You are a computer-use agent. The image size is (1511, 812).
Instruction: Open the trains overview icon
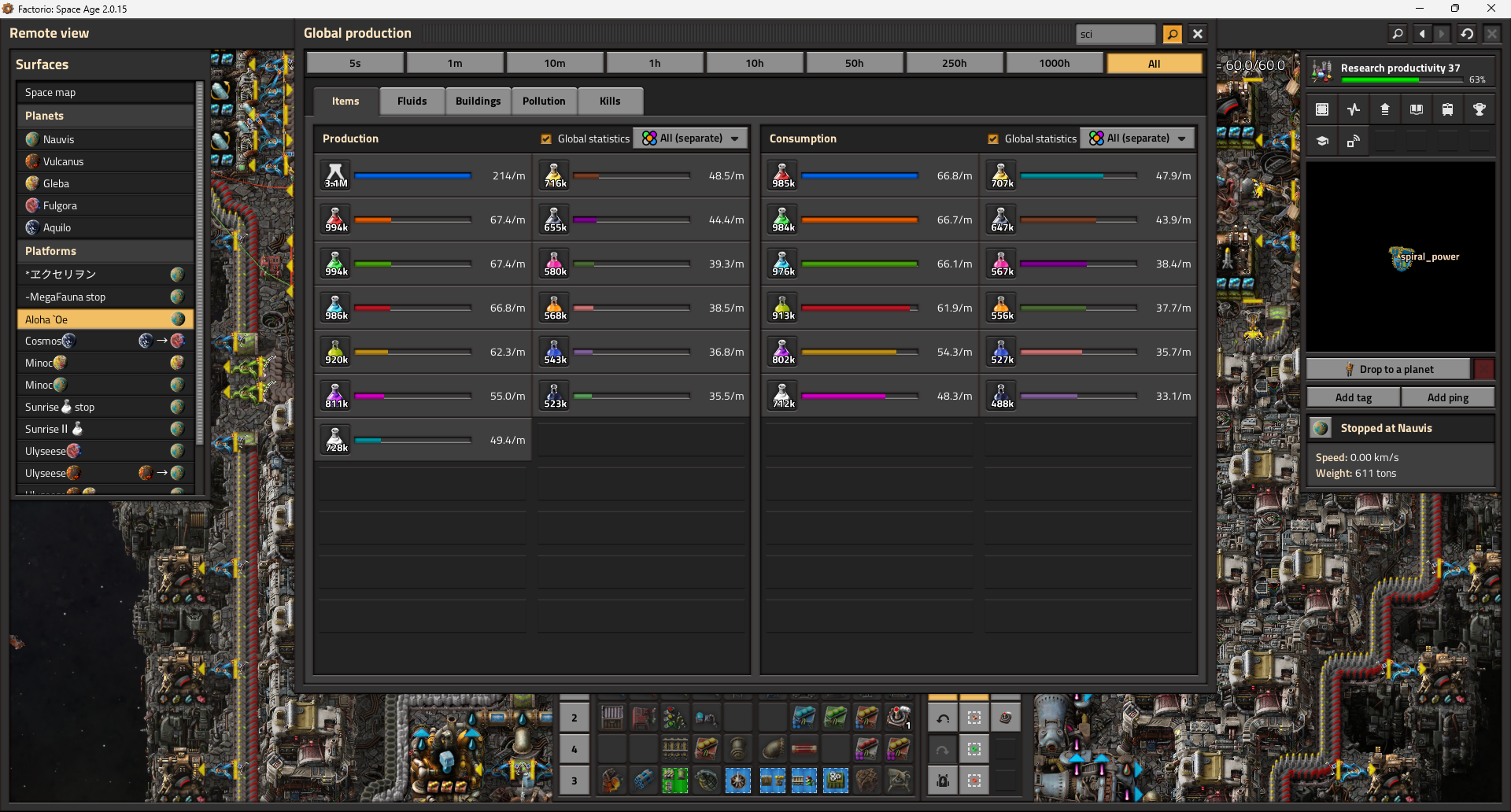tap(1448, 110)
